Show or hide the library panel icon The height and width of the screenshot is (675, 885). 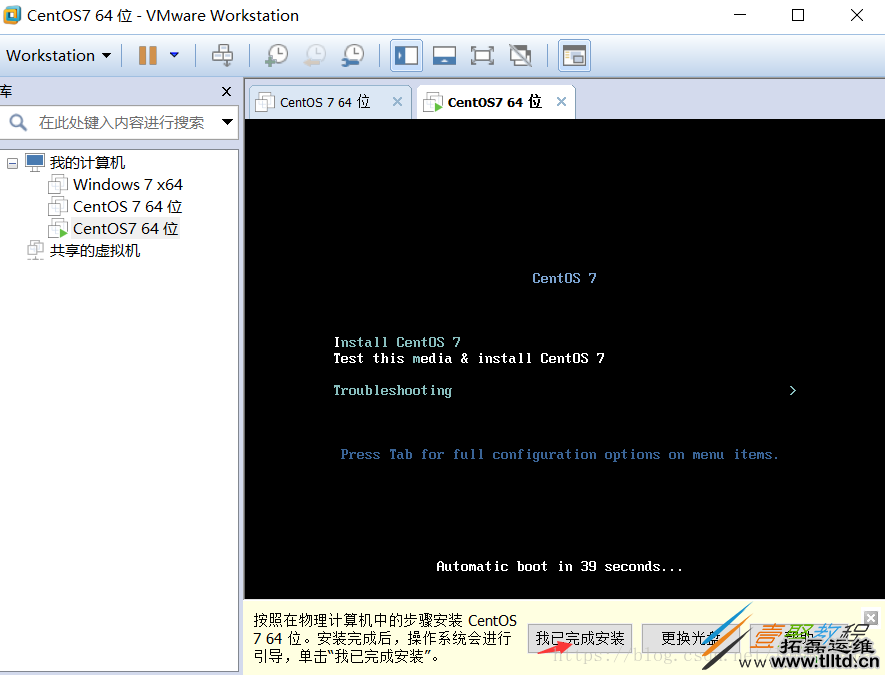click(406, 55)
